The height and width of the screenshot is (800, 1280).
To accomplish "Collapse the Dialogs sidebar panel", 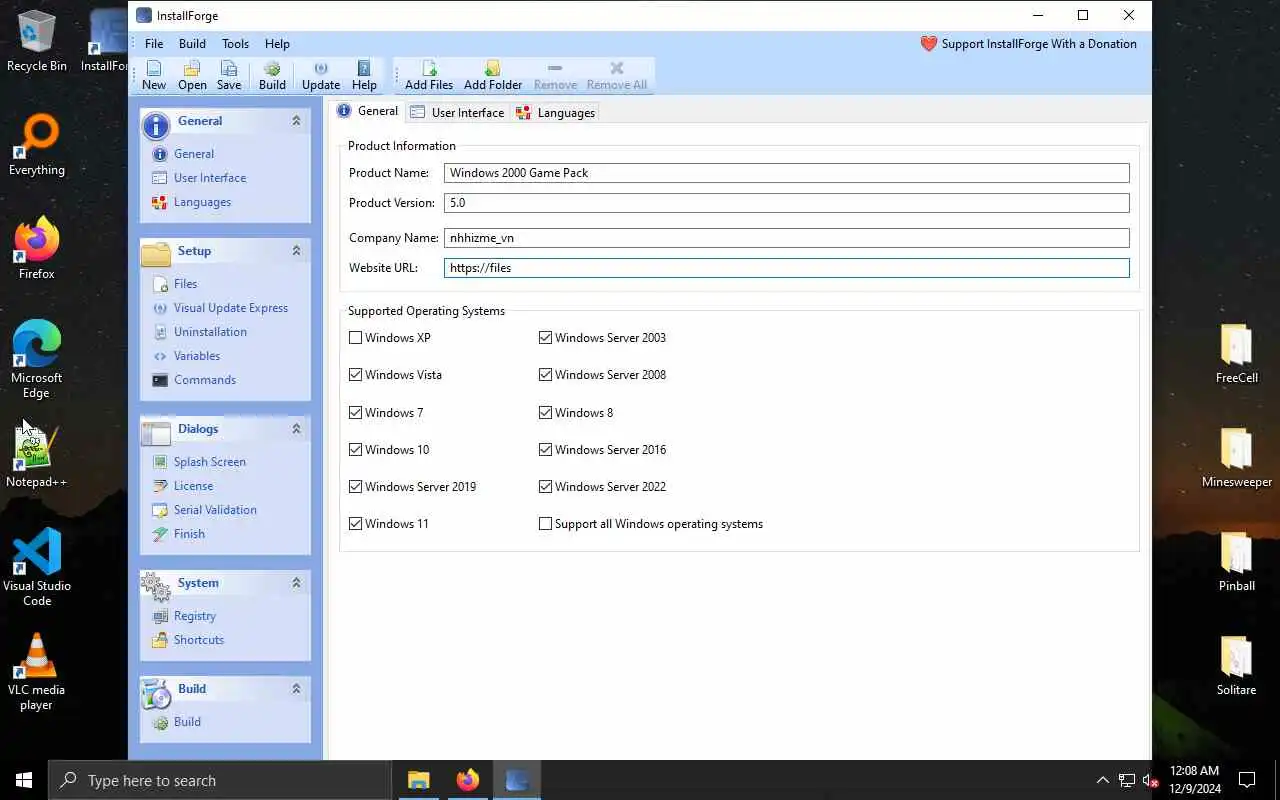I will point(296,429).
